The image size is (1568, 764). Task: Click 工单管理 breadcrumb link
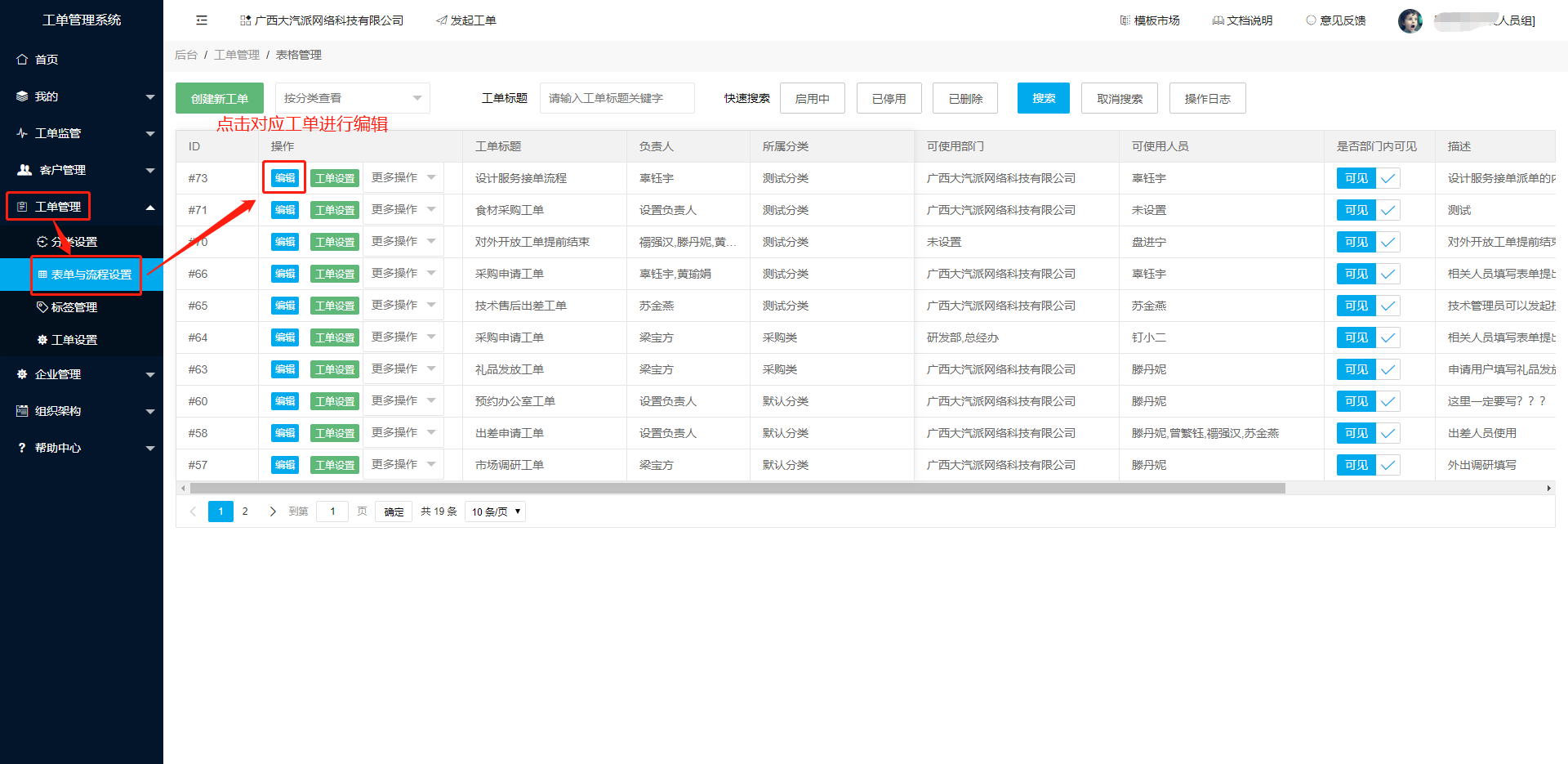point(237,55)
